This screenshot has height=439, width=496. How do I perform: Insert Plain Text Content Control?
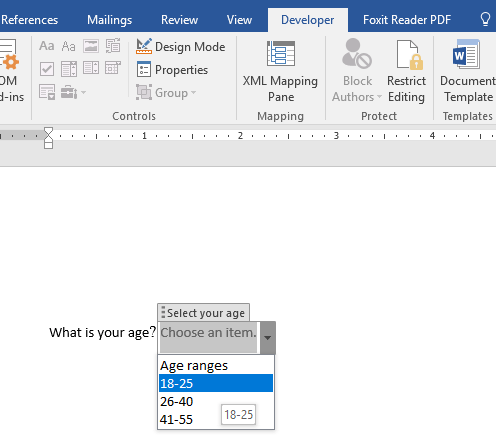coord(69,46)
